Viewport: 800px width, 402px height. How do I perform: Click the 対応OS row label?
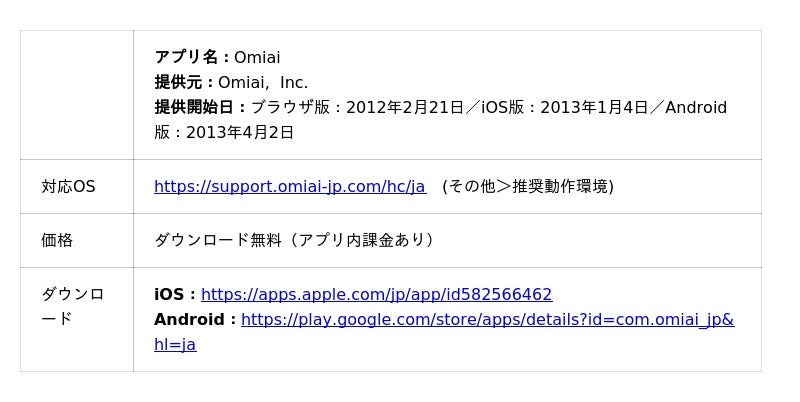[68, 187]
